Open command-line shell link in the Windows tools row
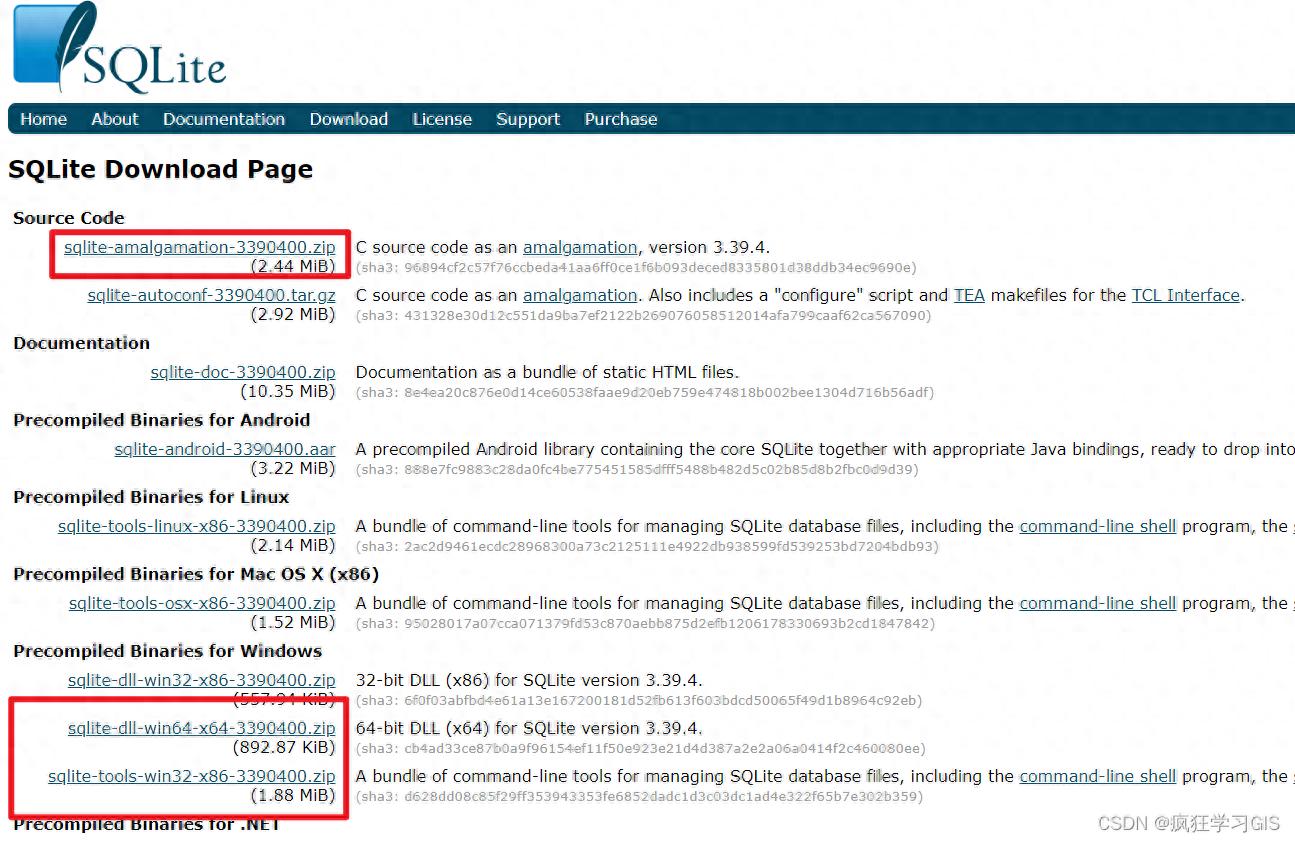Screen dimensions: 1295x842 tap(1098, 776)
